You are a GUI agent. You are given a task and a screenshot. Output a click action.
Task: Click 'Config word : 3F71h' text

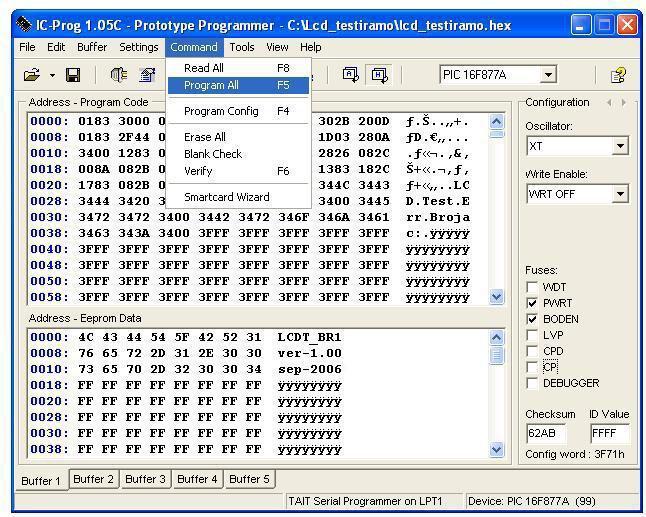pyautogui.click(x=575, y=454)
